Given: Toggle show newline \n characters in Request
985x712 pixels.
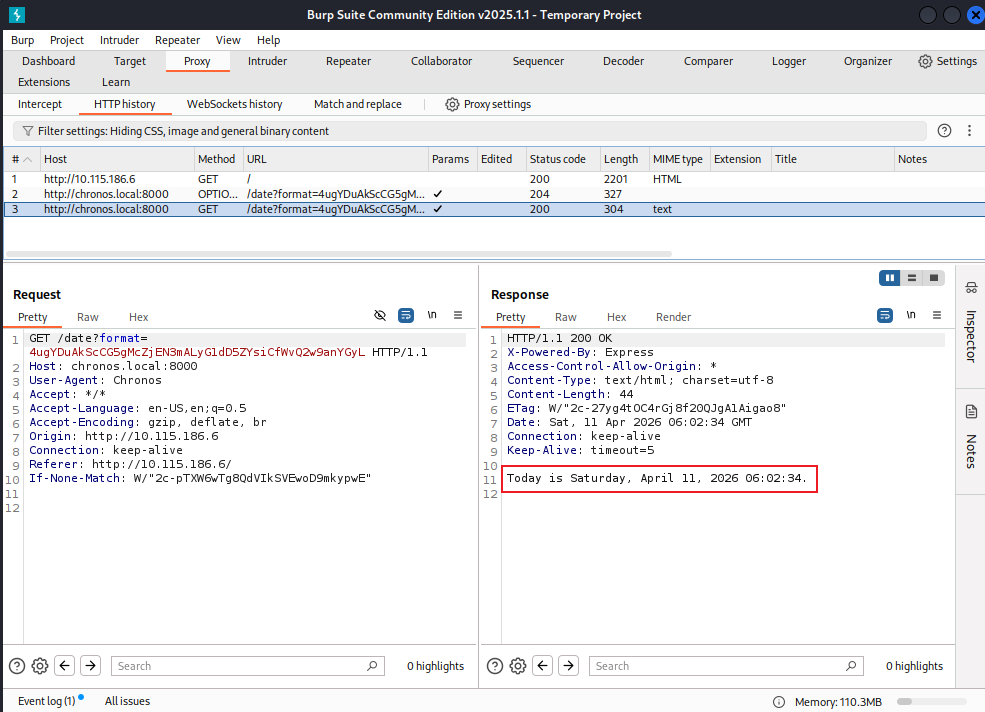Looking at the screenshot, I should (x=432, y=315).
